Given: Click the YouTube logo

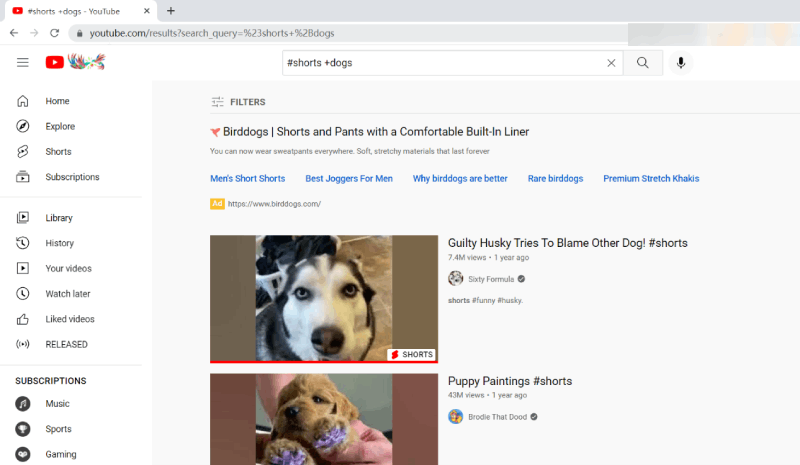Looking at the screenshot, I should point(75,62).
